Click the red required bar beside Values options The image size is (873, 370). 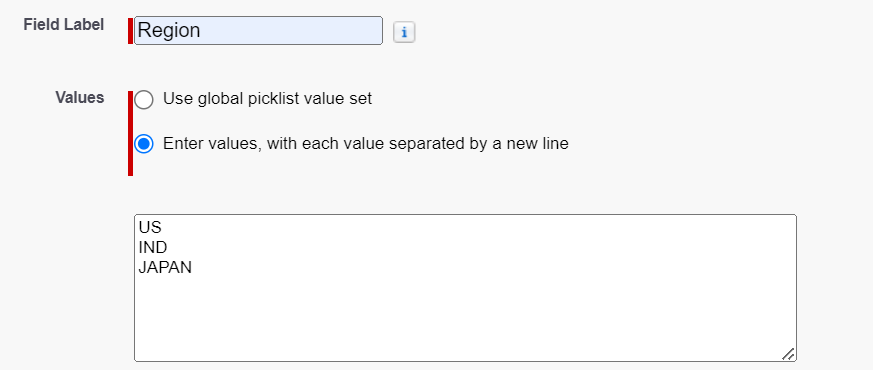(x=130, y=134)
